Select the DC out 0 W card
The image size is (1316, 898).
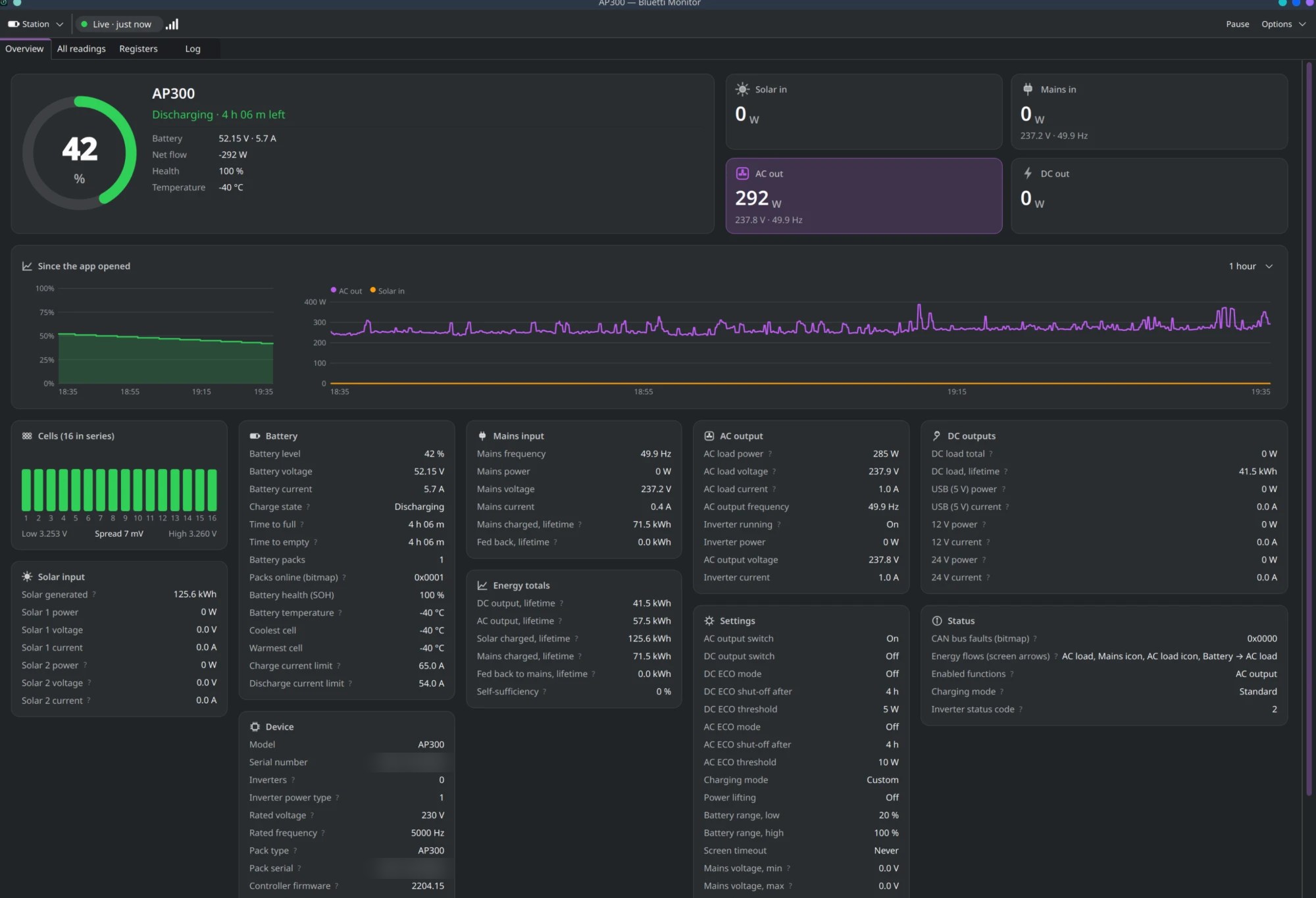(1149, 195)
